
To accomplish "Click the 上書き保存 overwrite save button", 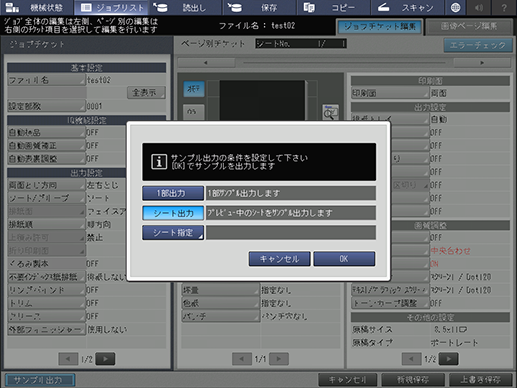I will 480,380.
